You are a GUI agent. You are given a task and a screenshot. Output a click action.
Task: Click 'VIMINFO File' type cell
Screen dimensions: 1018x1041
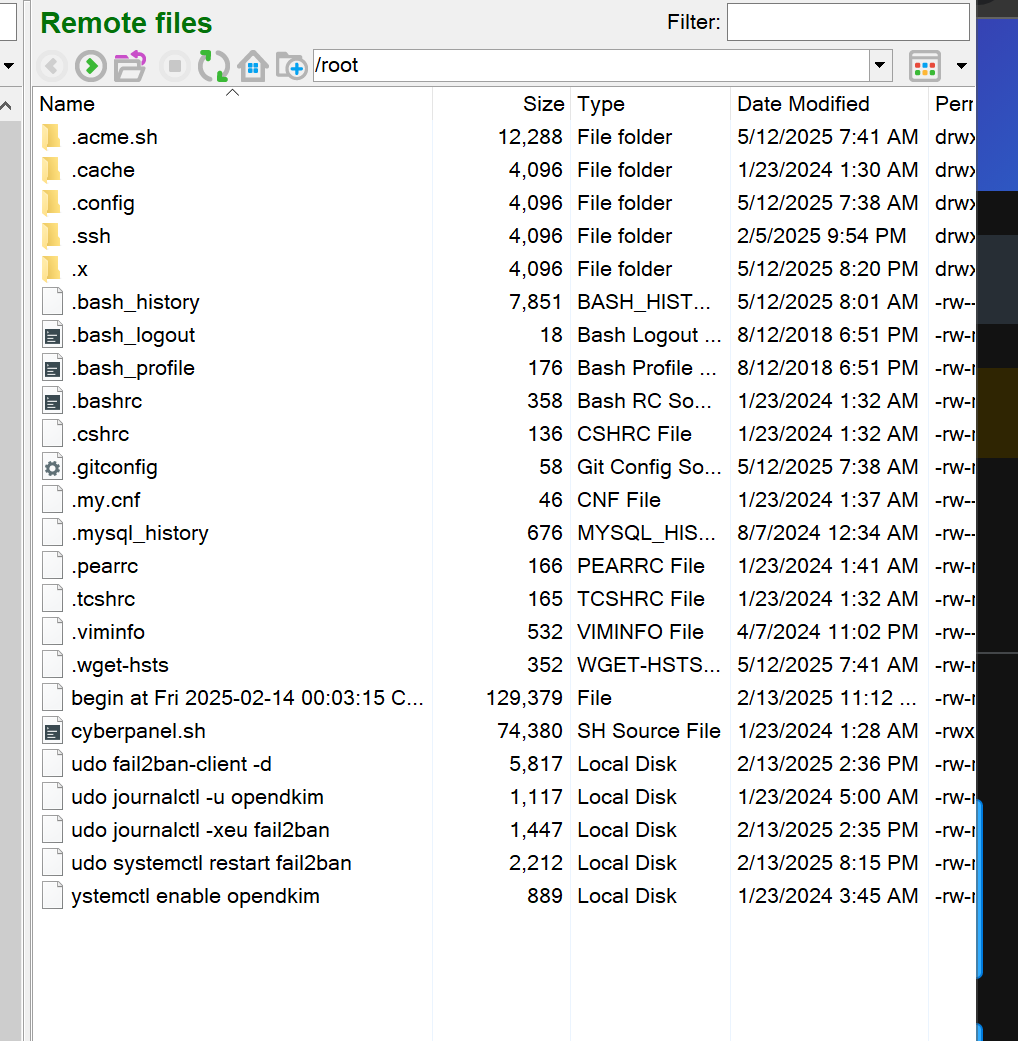(x=640, y=632)
